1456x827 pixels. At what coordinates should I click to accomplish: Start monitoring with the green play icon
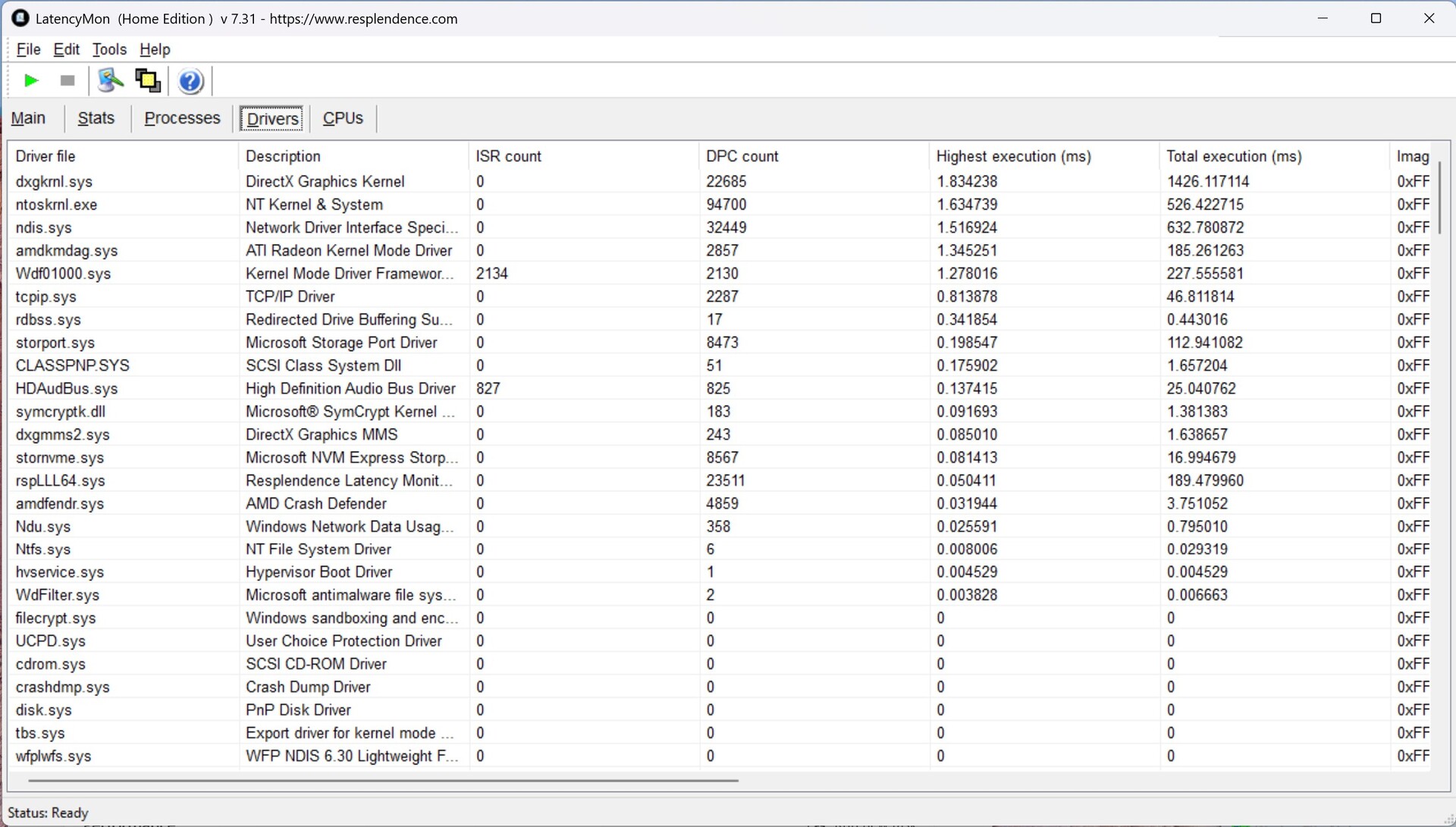pos(31,80)
